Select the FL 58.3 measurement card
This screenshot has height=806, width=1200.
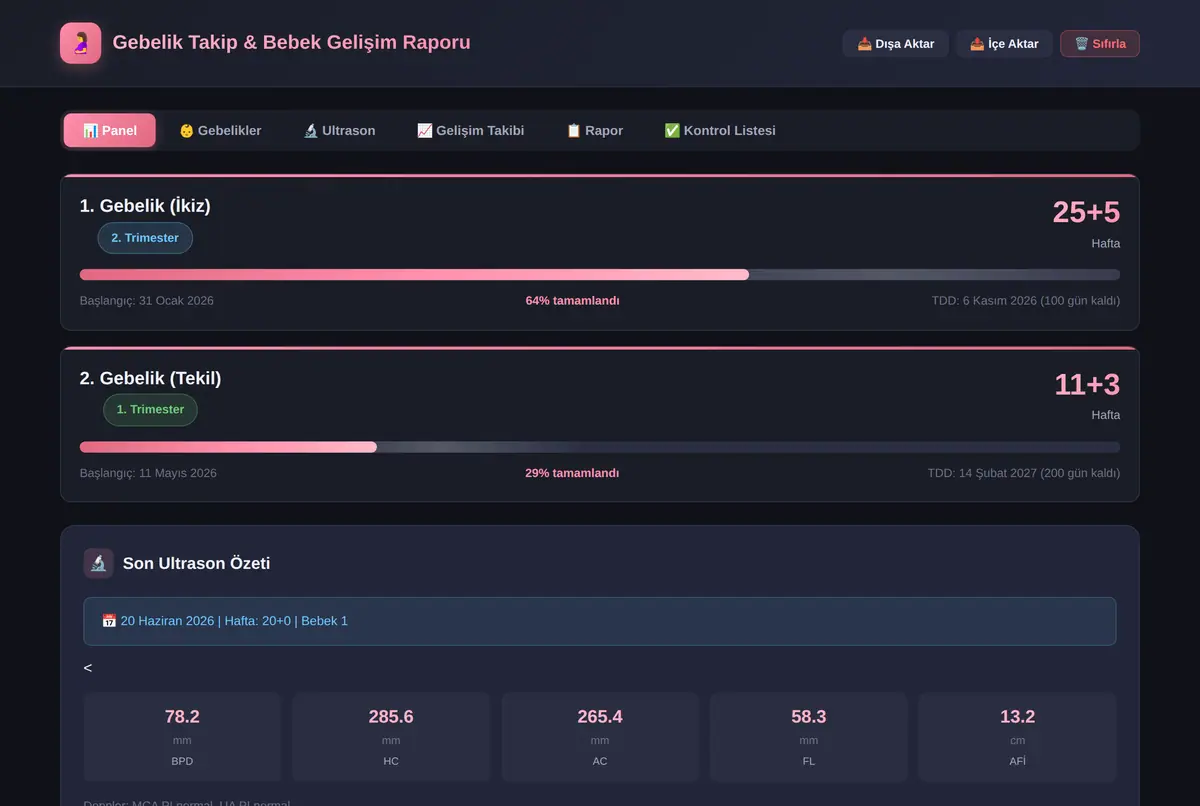point(809,737)
